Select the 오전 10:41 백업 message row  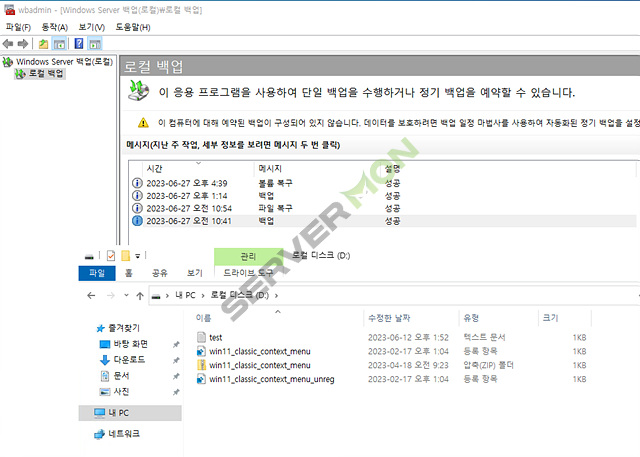click(x=383, y=221)
